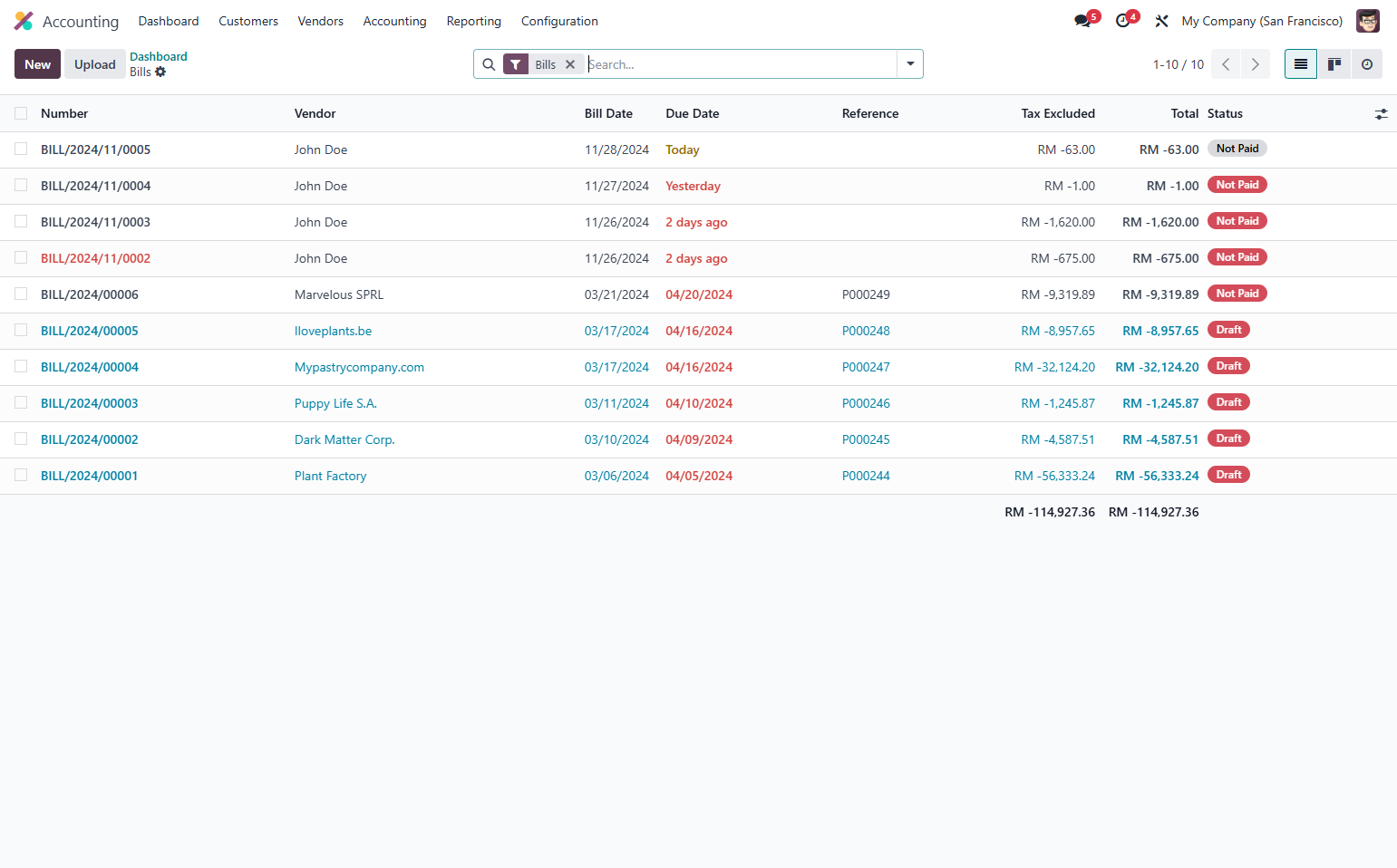Click the search magnifier icon
The width and height of the screenshot is (1397, 868).
point(489,64)
